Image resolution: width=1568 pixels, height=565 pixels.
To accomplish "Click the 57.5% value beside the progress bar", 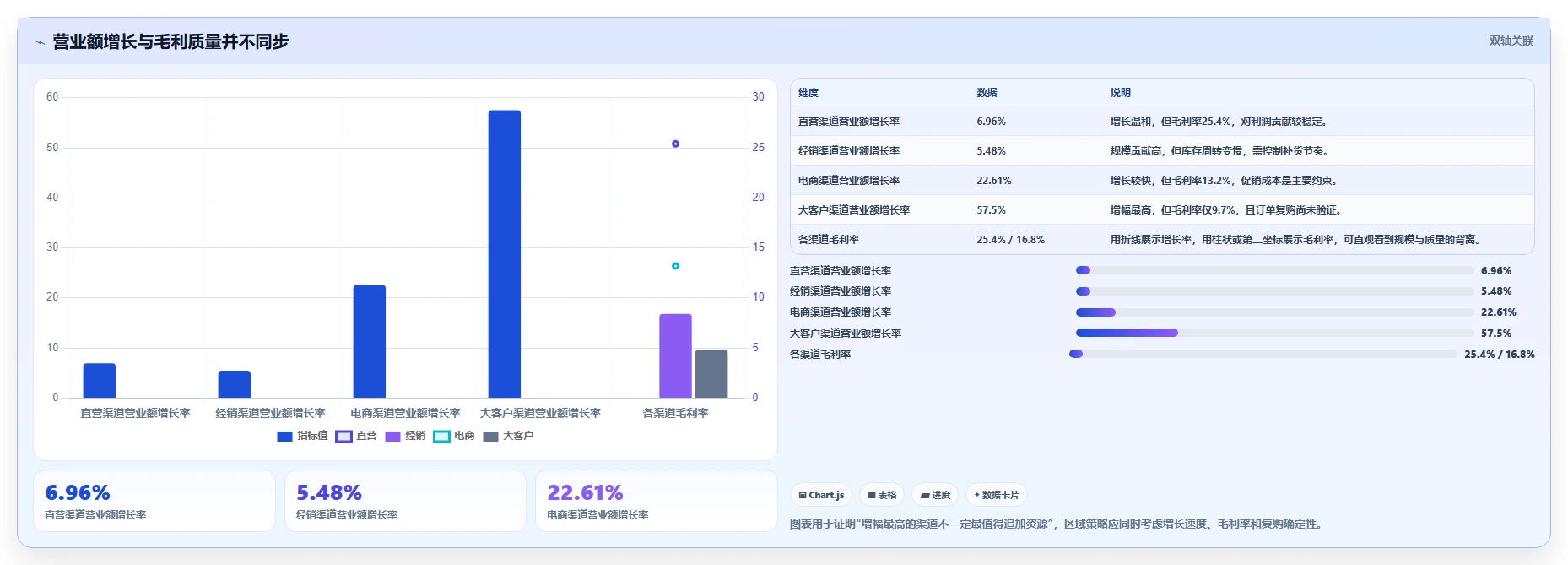I will 1496,334.
